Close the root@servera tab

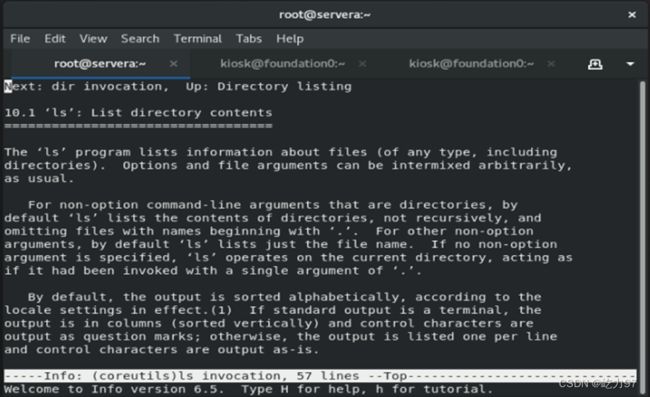click(173, 64)
